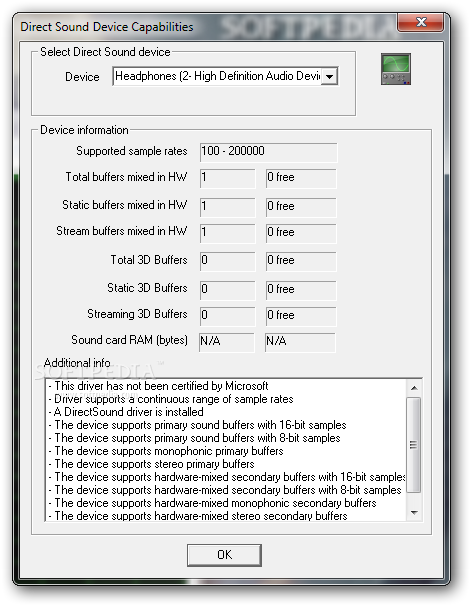Click the Total buffers mixed in HW value
Screen dimensions: 471x606
tap(227, 178)
